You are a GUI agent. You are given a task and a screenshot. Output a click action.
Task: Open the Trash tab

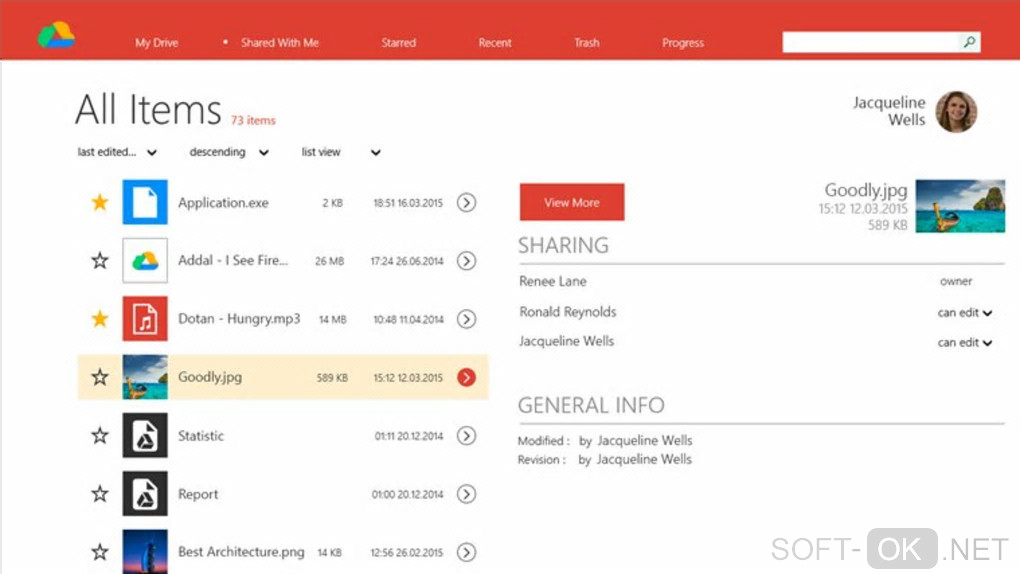[587, 43]
